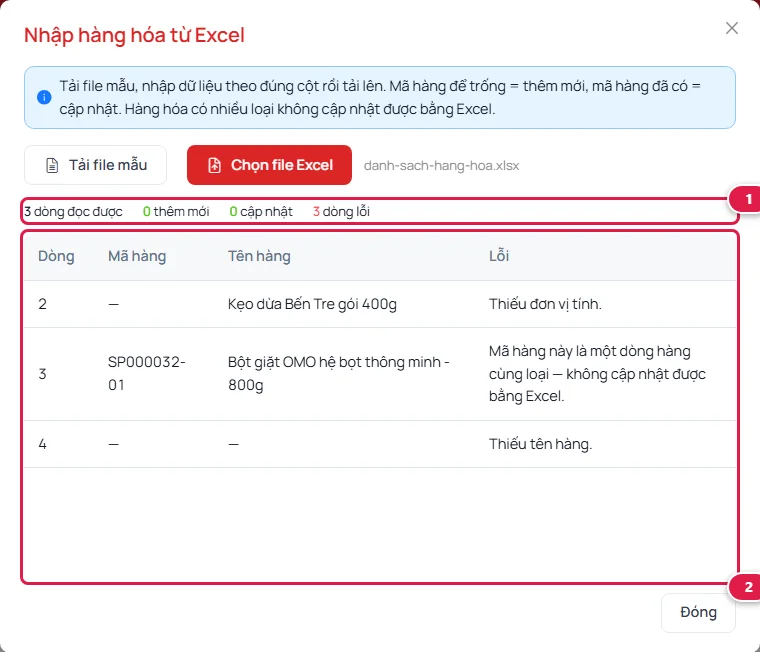Viewport: 760px width, 652px height.
Task: Select the row for Kẹo dừa Bến Tre gói 400g
Action: click(x=380, y=304)
